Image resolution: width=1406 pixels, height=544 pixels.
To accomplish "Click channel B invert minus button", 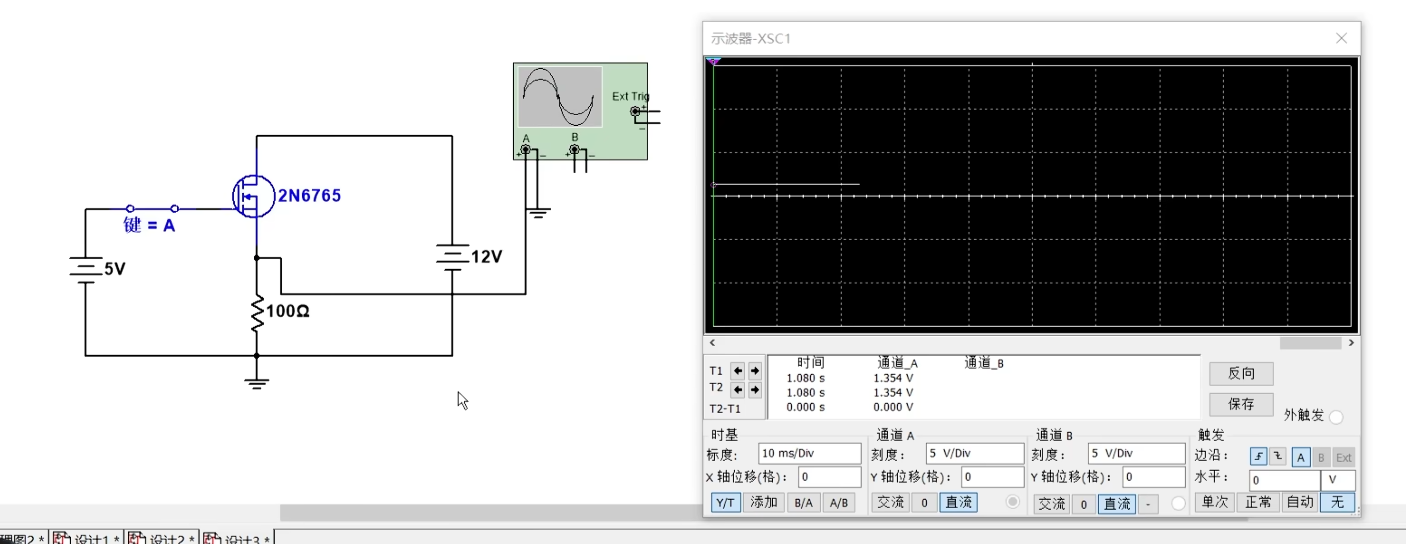I will pyautogui.click(x=1148, y=504).
